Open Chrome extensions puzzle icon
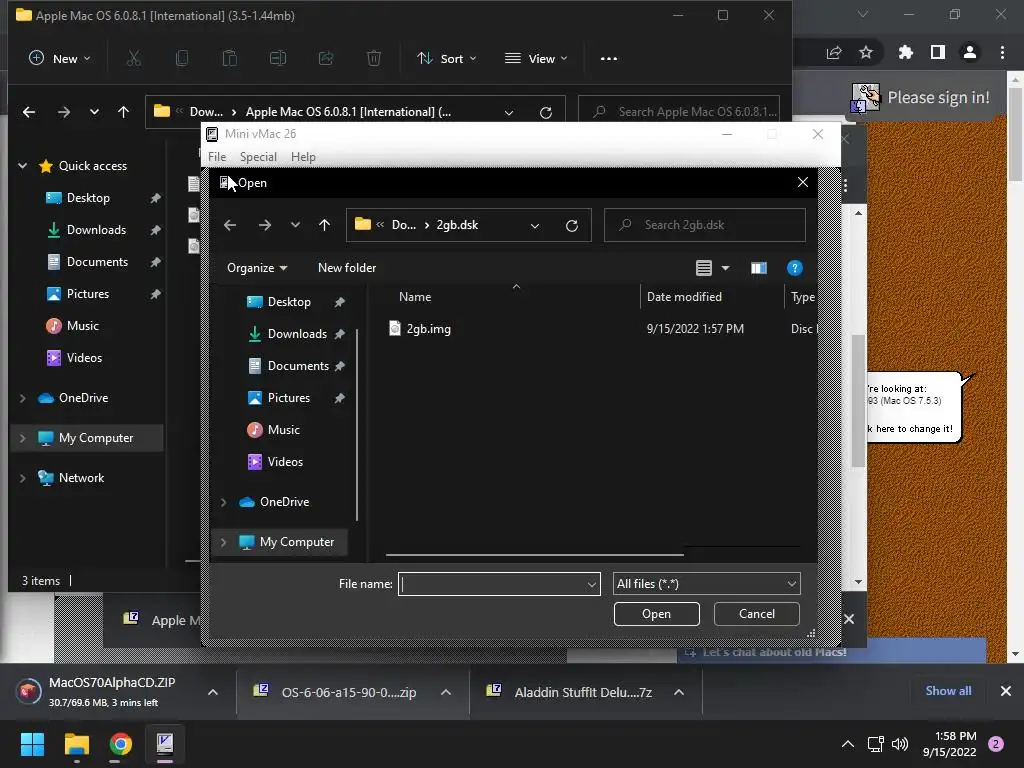The height and width of the screenshot is (768, 1024). click(905, 52)
